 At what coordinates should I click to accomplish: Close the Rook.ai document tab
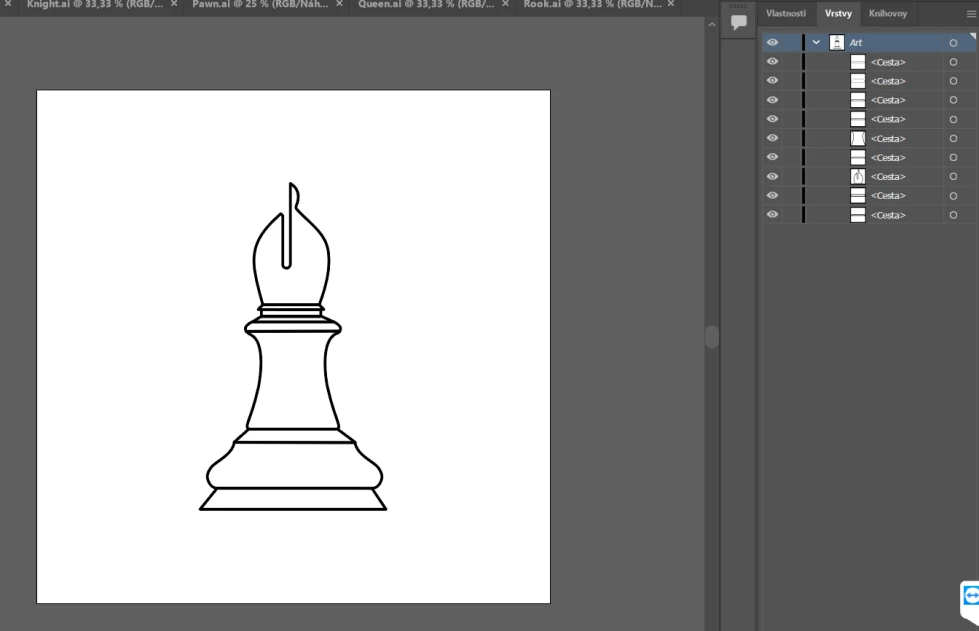[x=671, y=4]
